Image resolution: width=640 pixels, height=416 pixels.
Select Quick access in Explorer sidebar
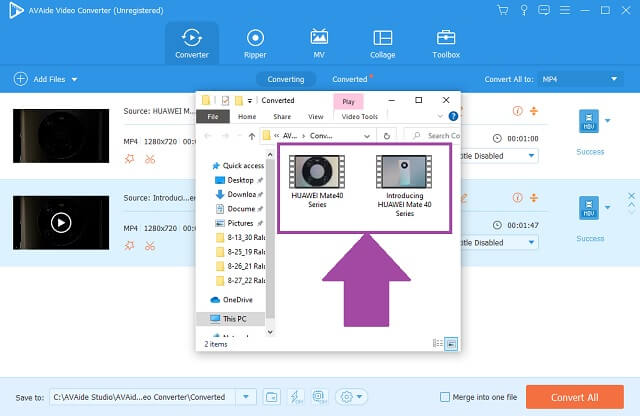tap(239, 165)
